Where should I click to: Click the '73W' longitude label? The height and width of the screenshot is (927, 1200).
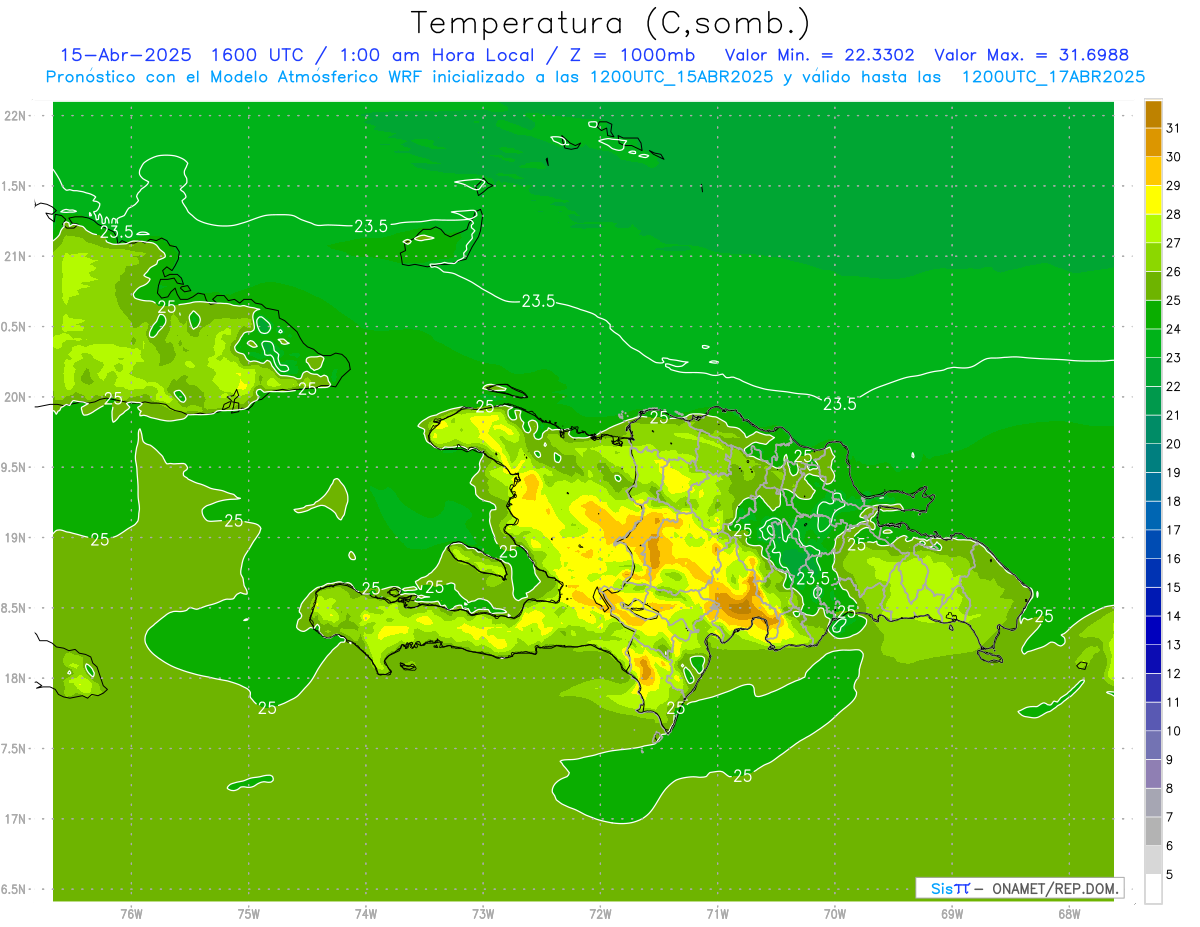click(x=483, y=914)
